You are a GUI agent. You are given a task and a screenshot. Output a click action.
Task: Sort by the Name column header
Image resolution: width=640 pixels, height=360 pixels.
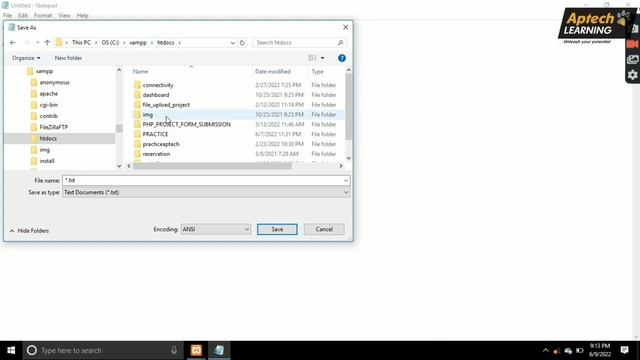(x=140, y=71)
